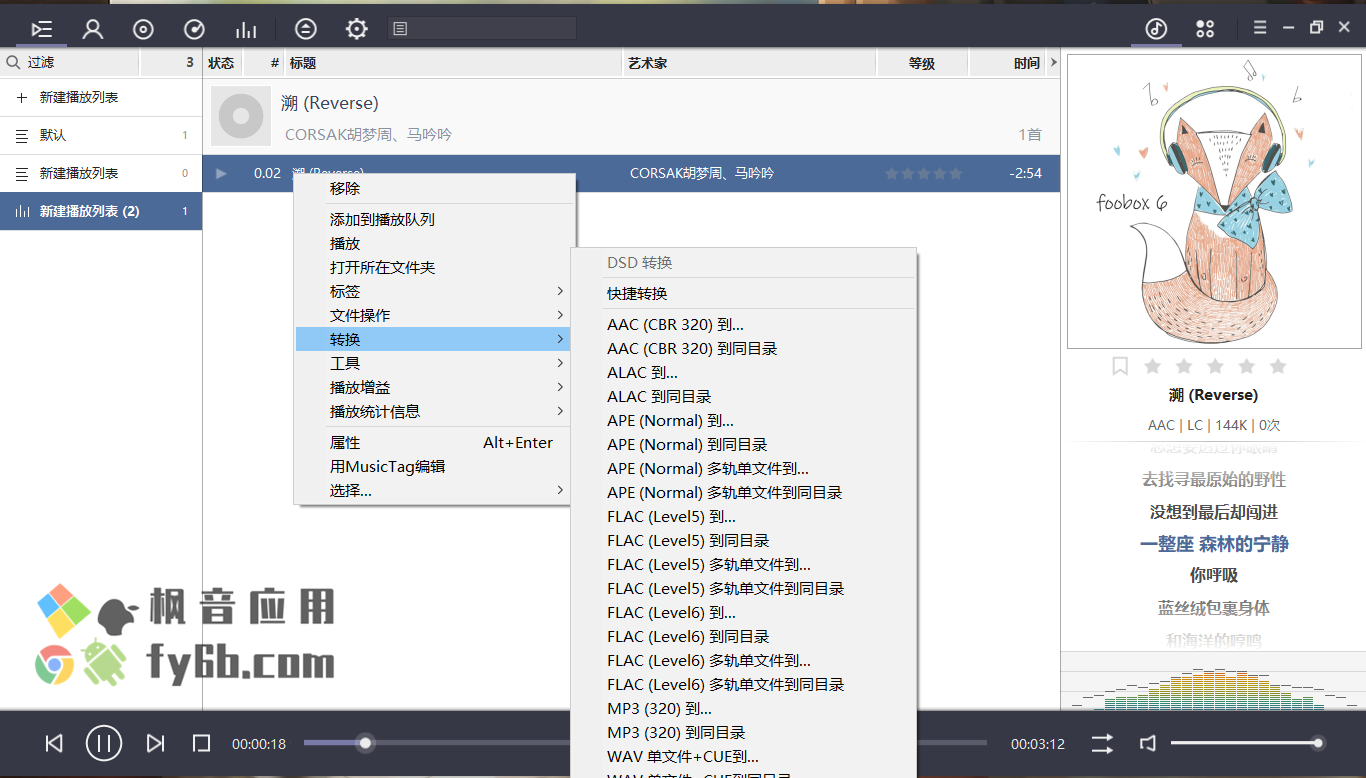Viewport: 1366px width, 778px height.
Task: Choose 快捷转换 in the convert submenu
Action: (x=744, y=293)
